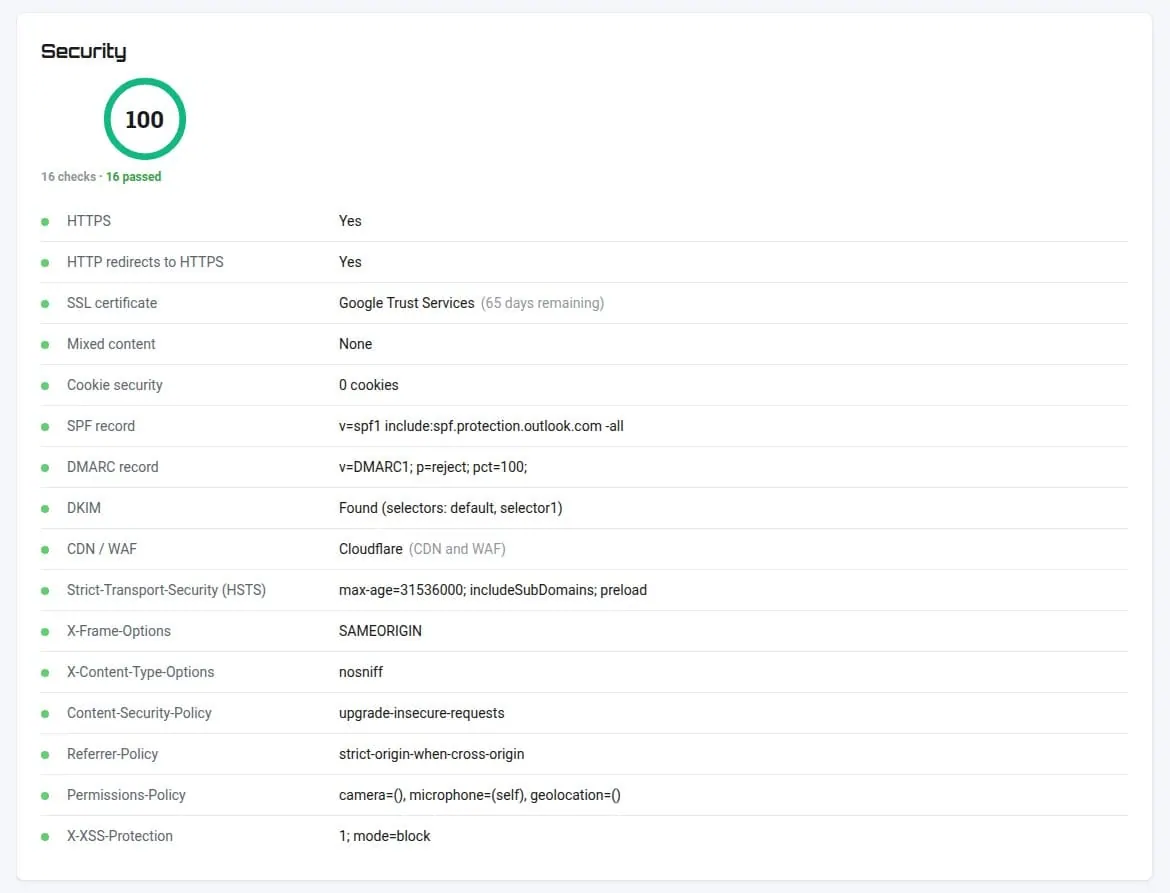Click the '(65 days remaining)' note
This screenshot has height=893, width=1170.
click(x=542, y=303)
